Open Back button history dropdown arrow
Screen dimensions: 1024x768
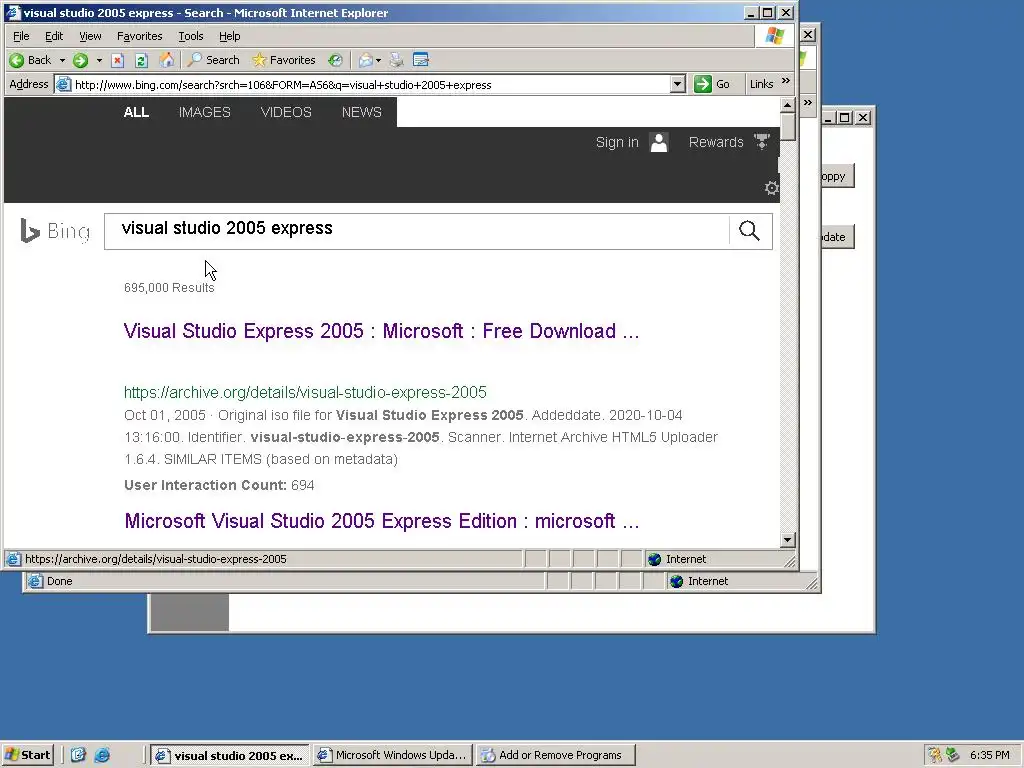point(62,60)
